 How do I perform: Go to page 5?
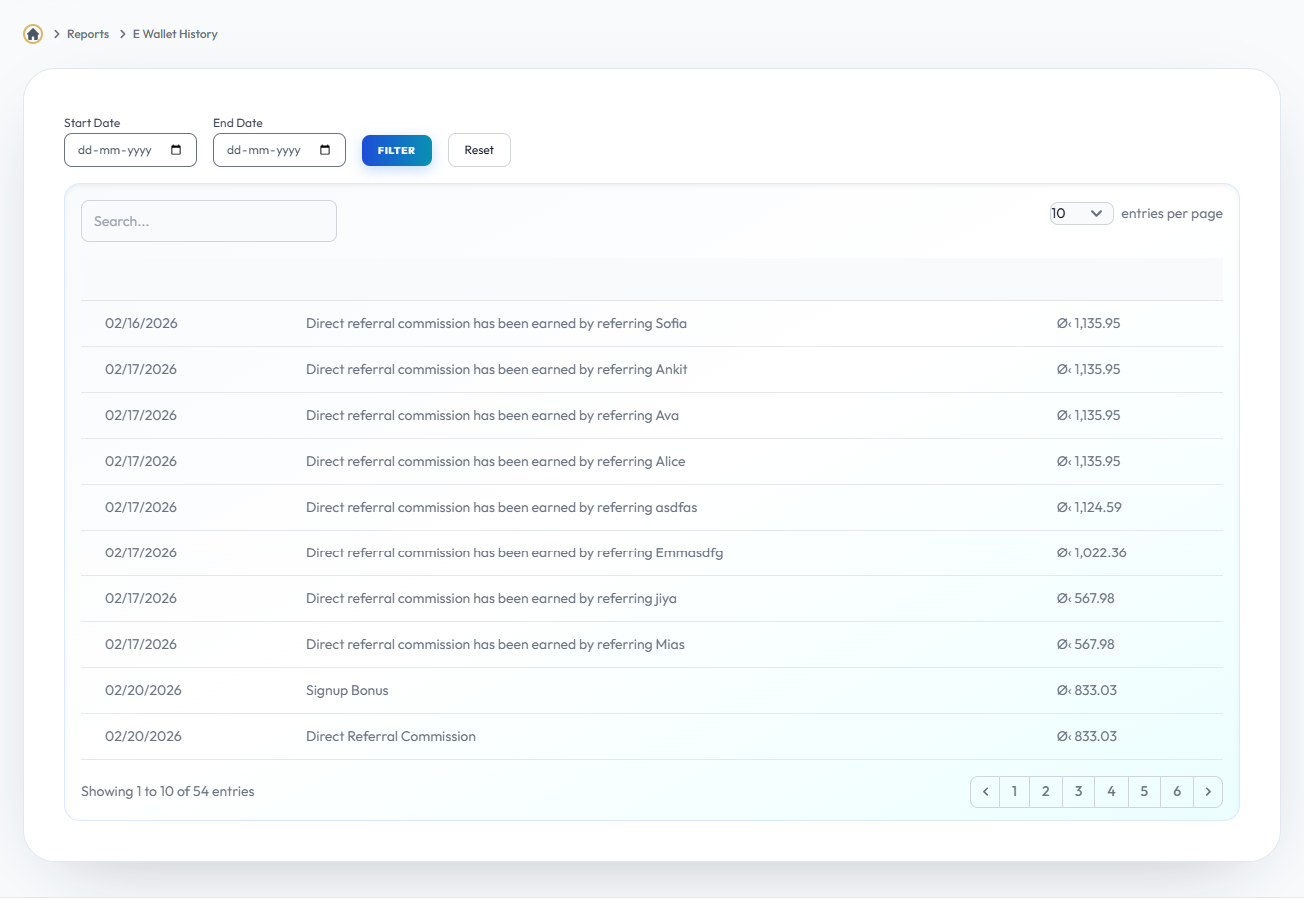1144,792
